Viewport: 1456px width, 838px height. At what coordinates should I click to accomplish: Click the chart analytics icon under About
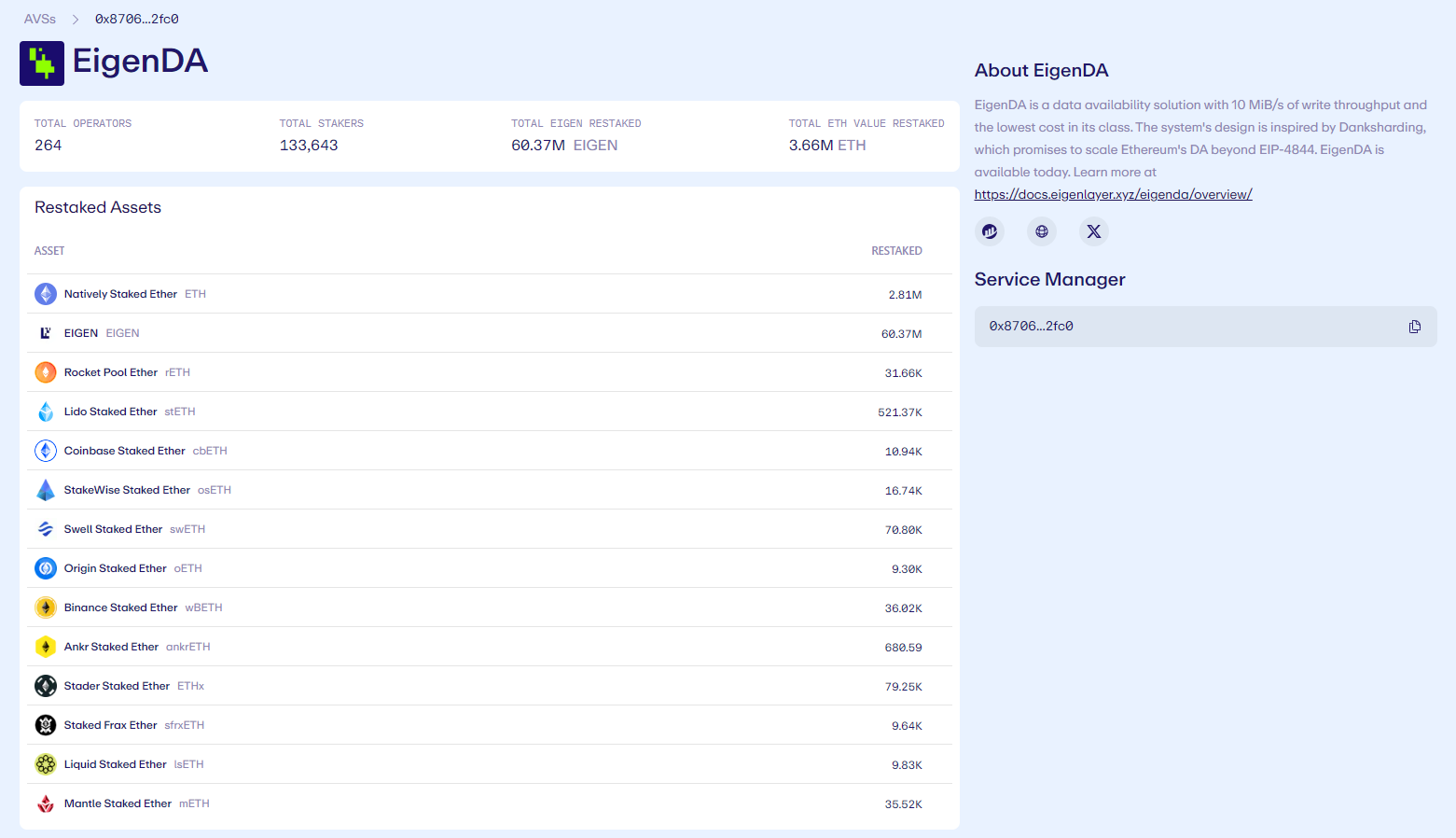(990, 231)
